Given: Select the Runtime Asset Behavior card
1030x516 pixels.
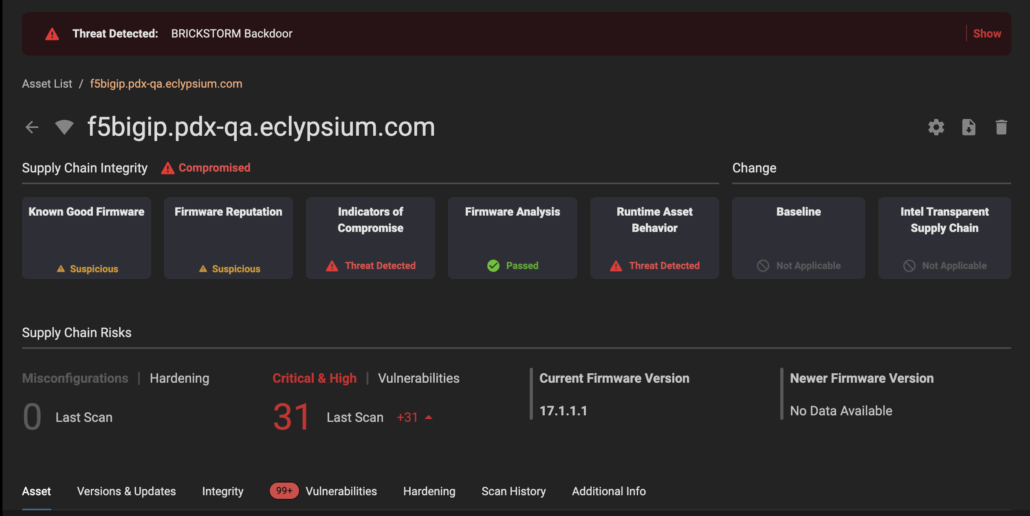Looking at the screenshot, I should tap(654, 237).
